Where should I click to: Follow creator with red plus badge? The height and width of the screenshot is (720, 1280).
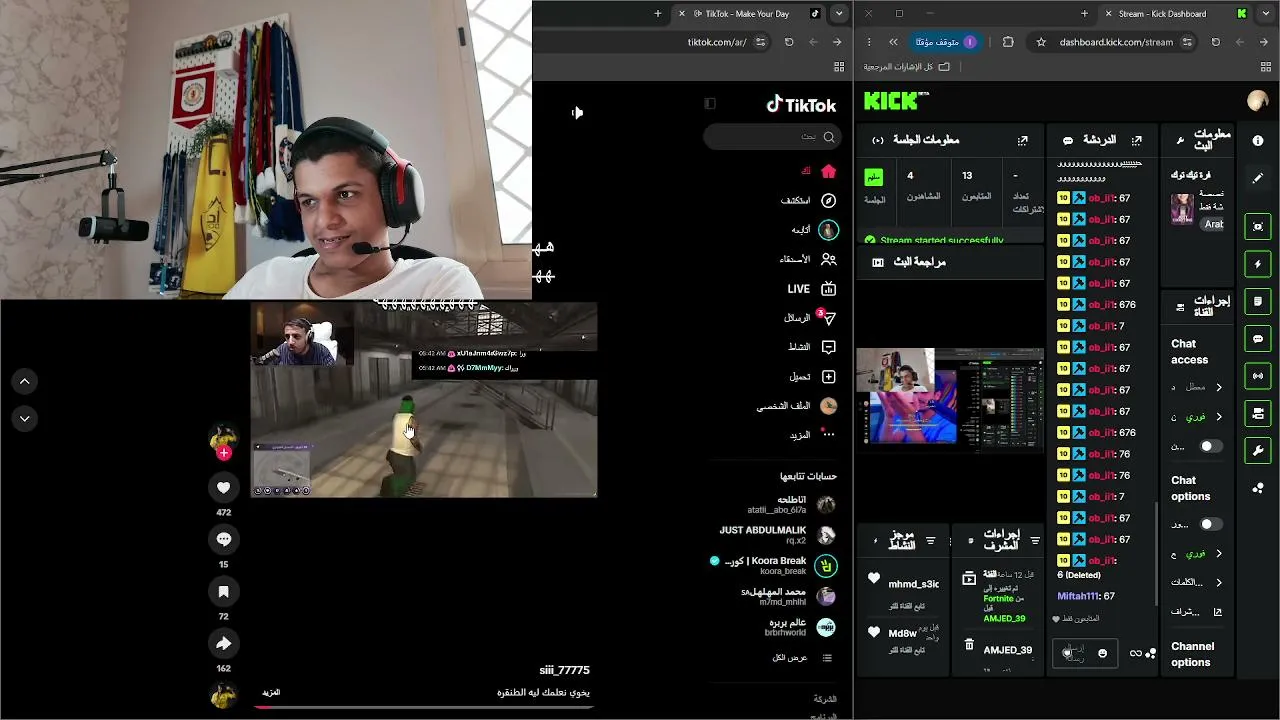[x=224, y=453]
